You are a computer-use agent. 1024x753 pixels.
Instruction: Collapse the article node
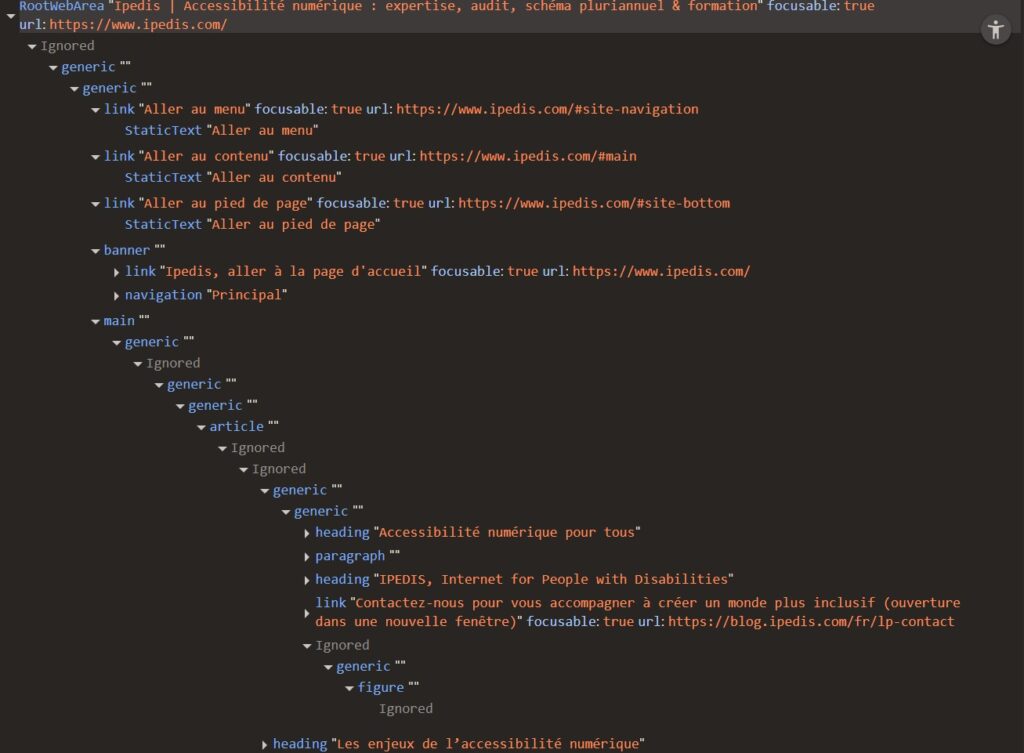click(201, 426)
